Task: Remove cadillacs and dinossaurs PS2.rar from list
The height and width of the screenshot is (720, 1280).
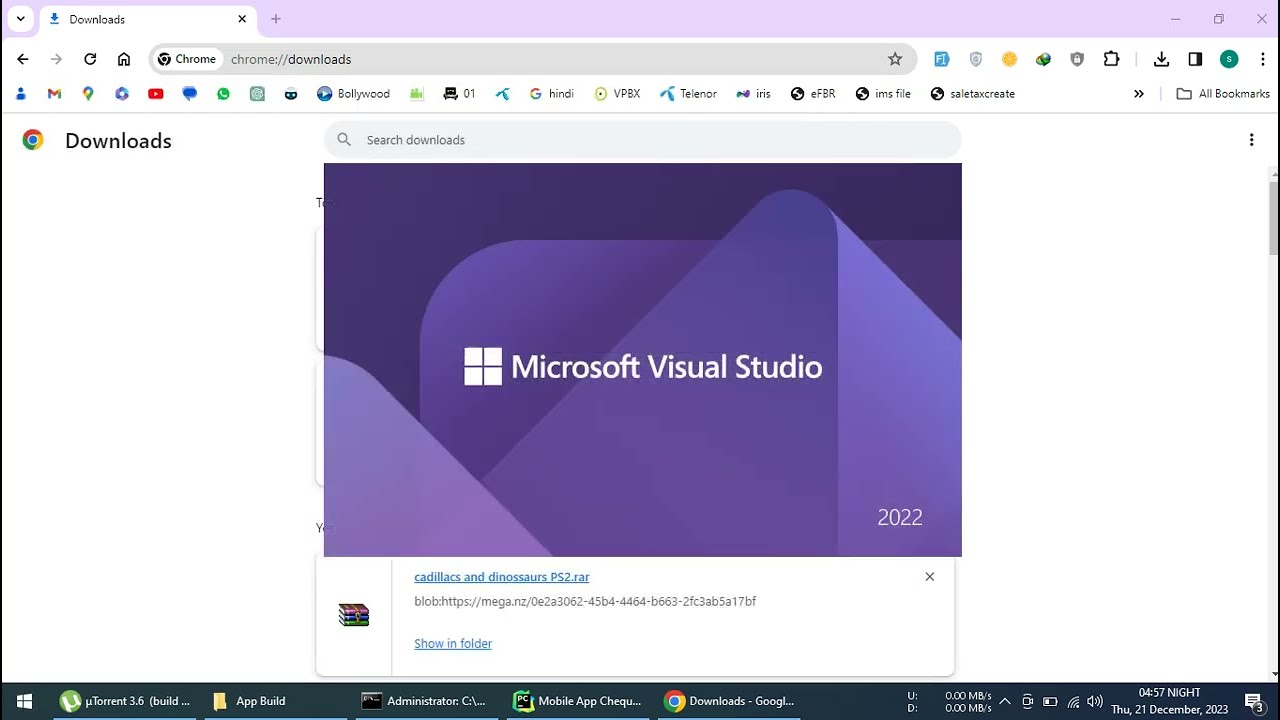Action: pos(930,577)
